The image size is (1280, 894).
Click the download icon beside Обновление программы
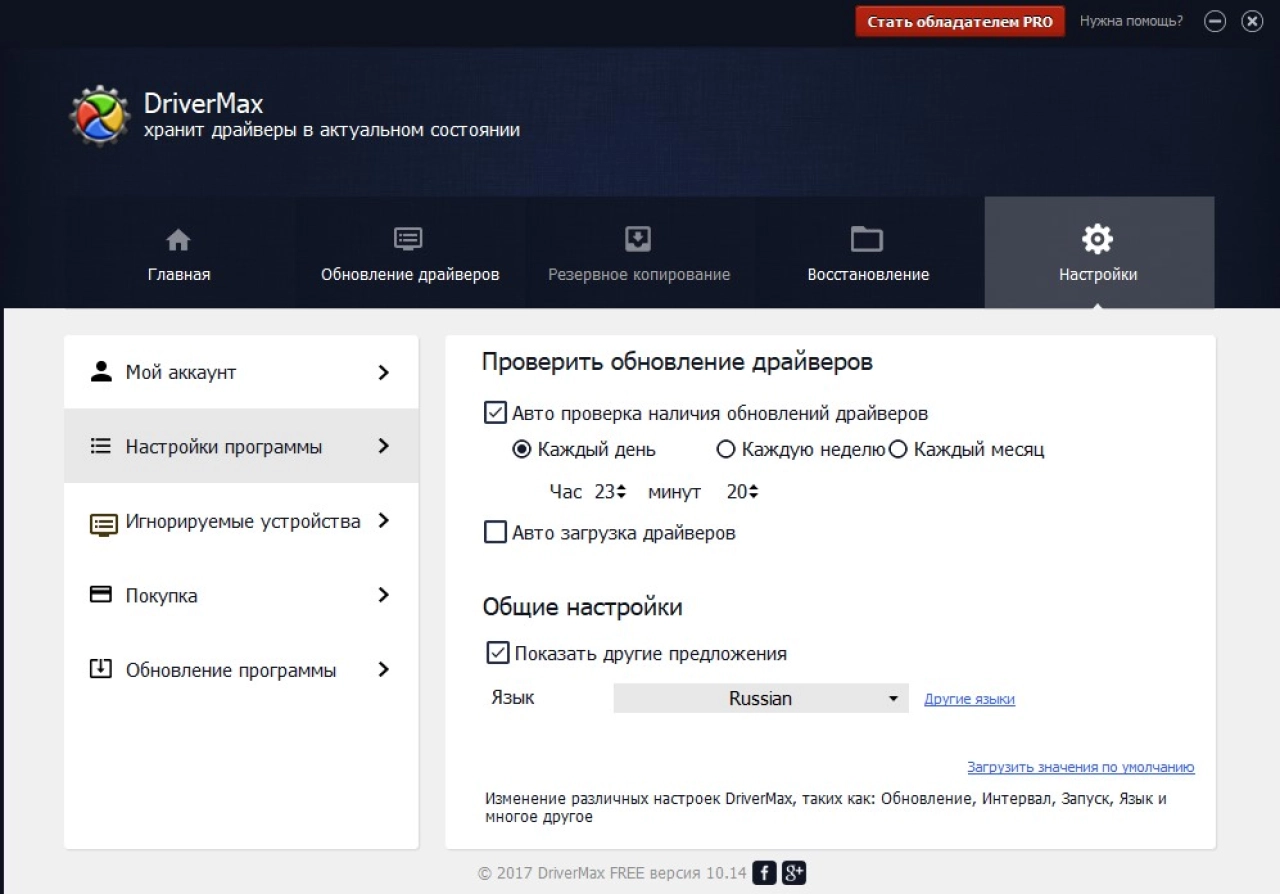tap(101, 669)
